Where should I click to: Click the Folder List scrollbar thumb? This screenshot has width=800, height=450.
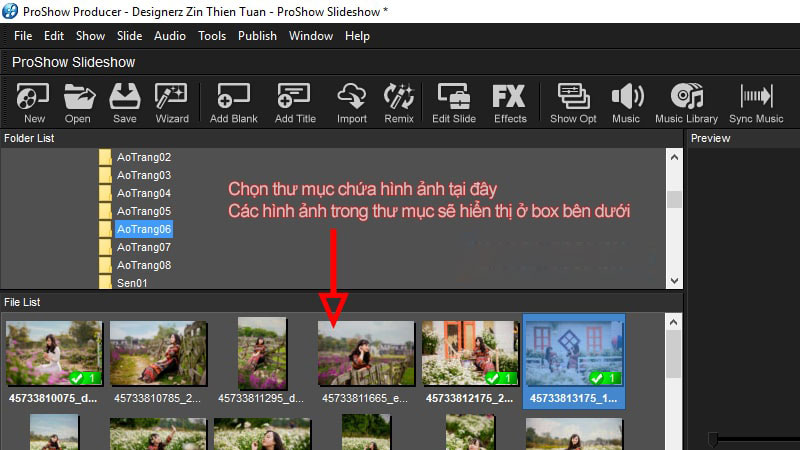674,199
